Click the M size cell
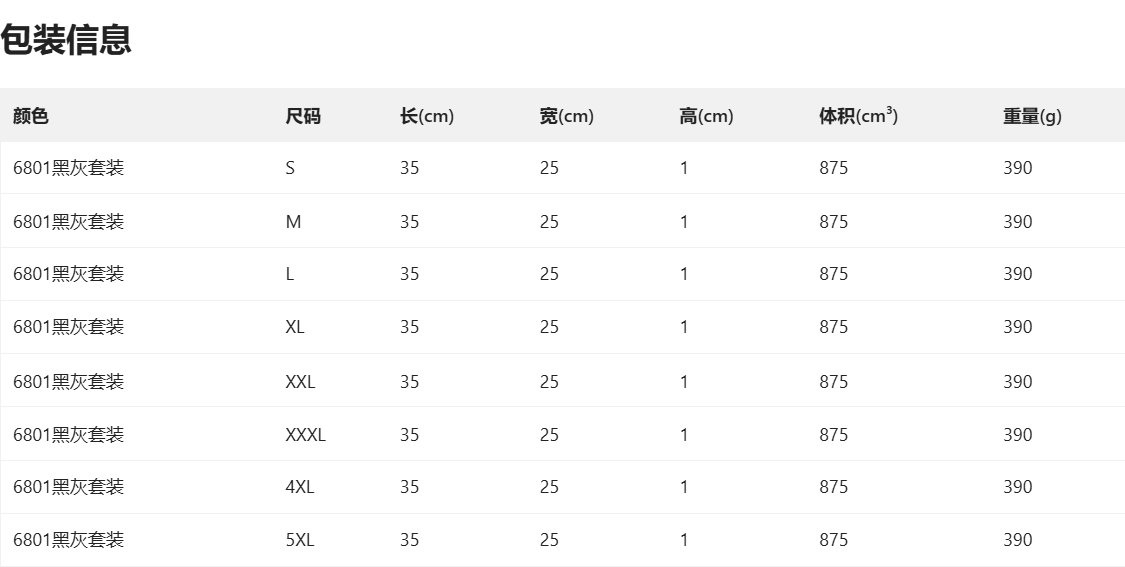This screenshot has width=1125, height=567. [x=293, y=222]
